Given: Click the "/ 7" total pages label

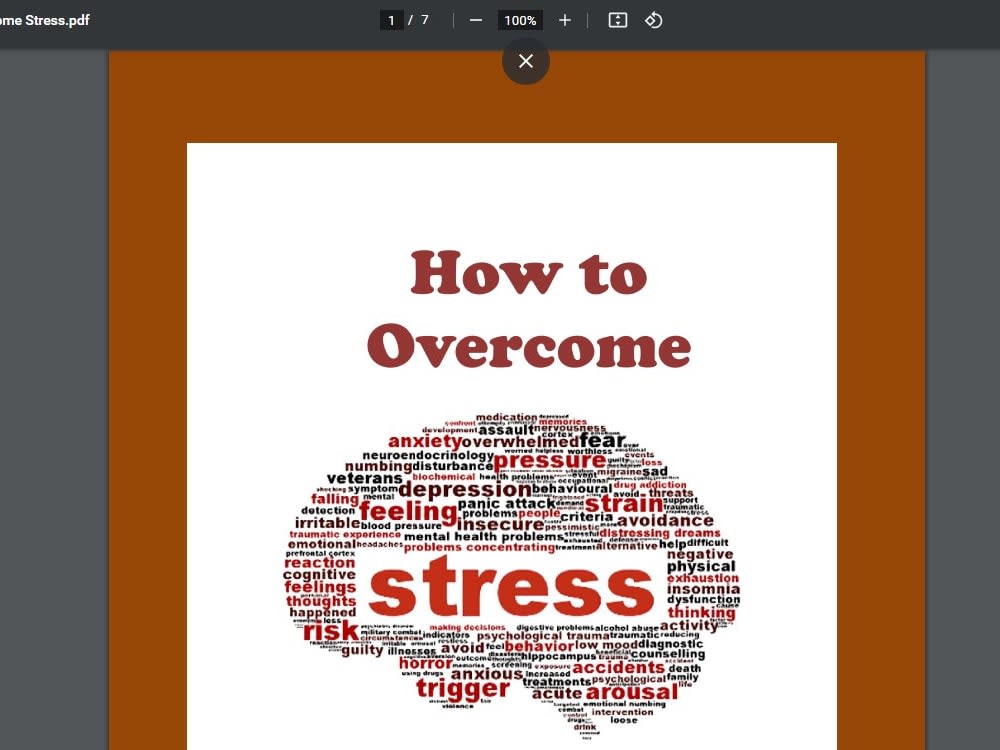Looking at the screenshot, I should point(420,20).
